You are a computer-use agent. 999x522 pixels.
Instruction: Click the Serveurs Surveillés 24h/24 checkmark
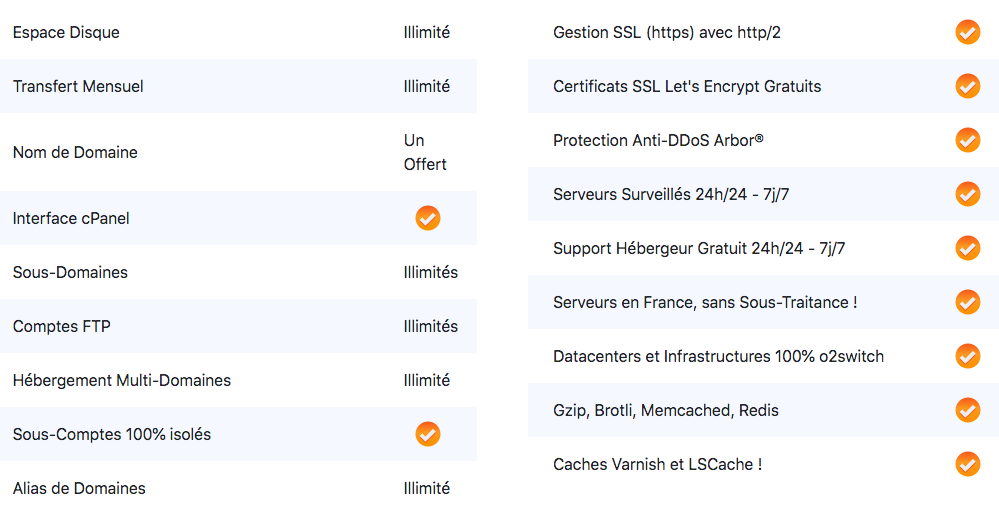[x=967, y=194]
